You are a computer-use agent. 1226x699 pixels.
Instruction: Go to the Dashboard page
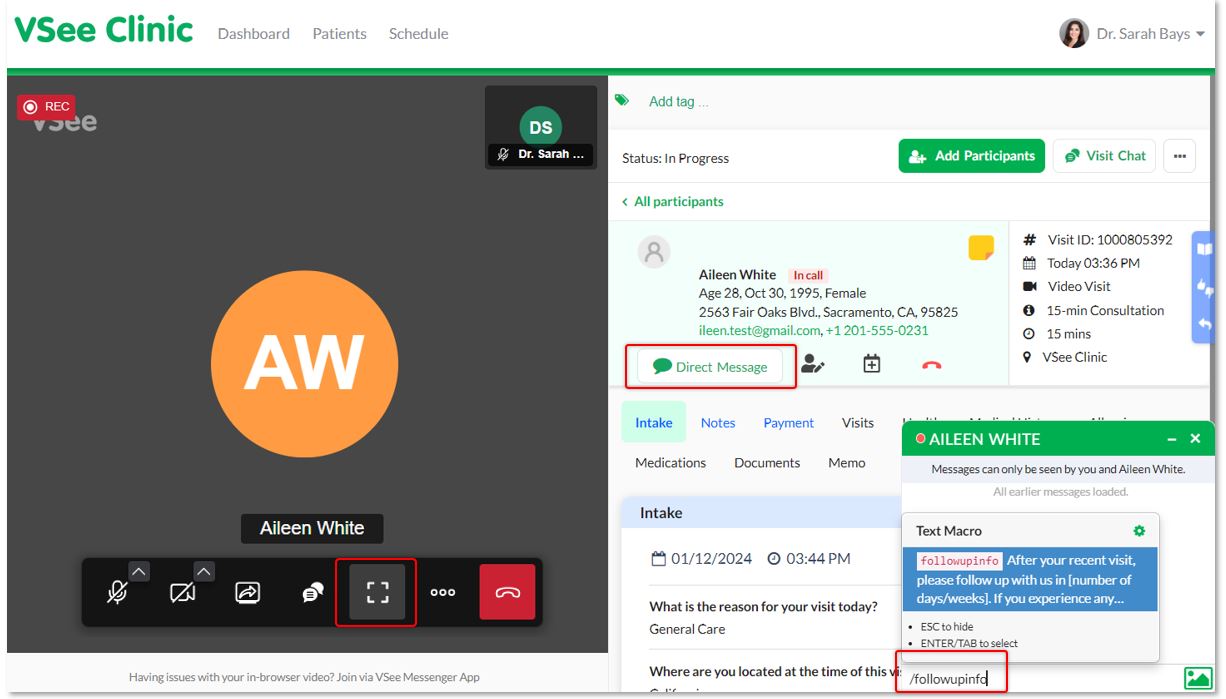(x=254, y=33)
